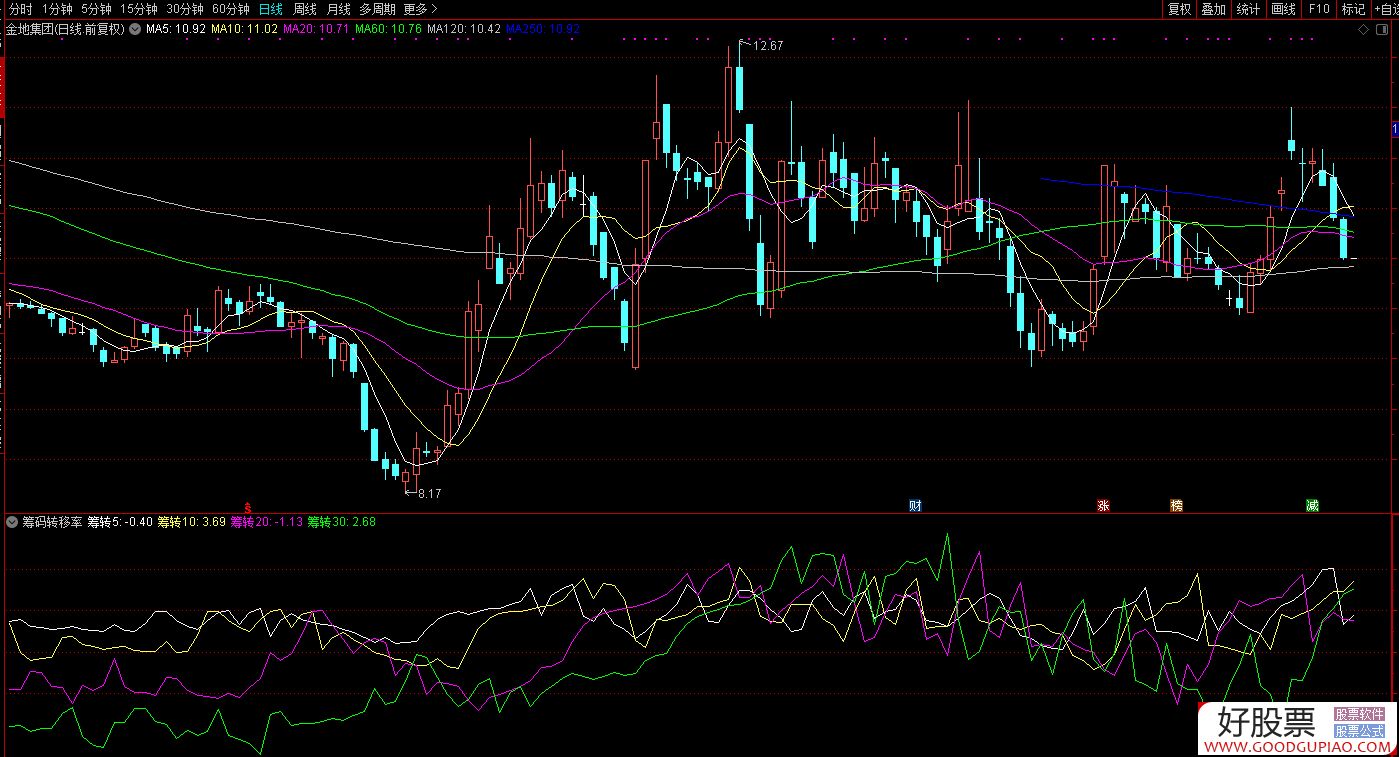This screenshot has height=757, width=1399.
Task: Expand main chart indicator dropdown arrow
Action: (134, 29)
